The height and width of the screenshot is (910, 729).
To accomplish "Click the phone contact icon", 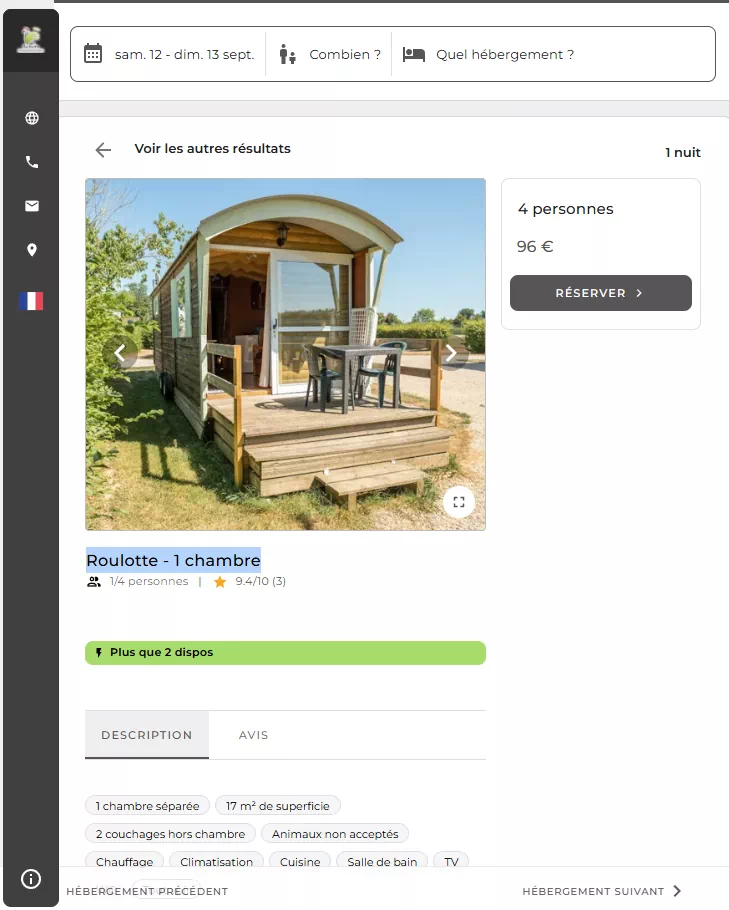I will point(32,162).
